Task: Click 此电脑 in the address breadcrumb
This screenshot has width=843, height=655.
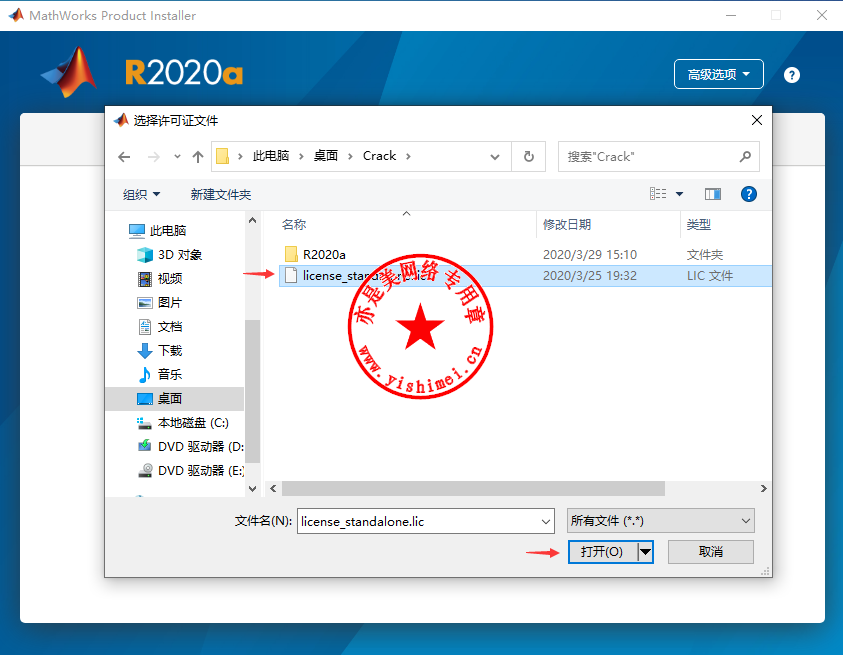Action: tap(271, 156)
